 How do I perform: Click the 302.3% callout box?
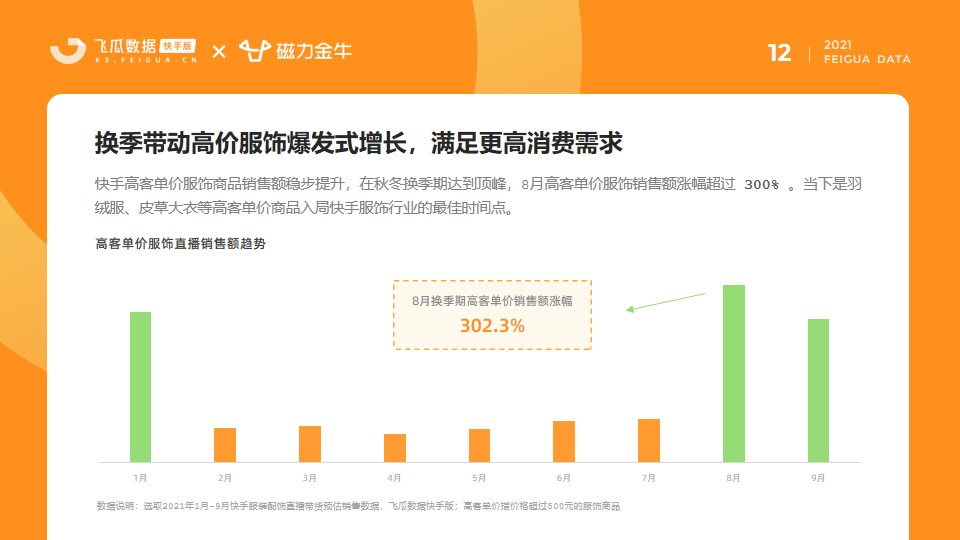pyautogui.click(x=492, y=315)
